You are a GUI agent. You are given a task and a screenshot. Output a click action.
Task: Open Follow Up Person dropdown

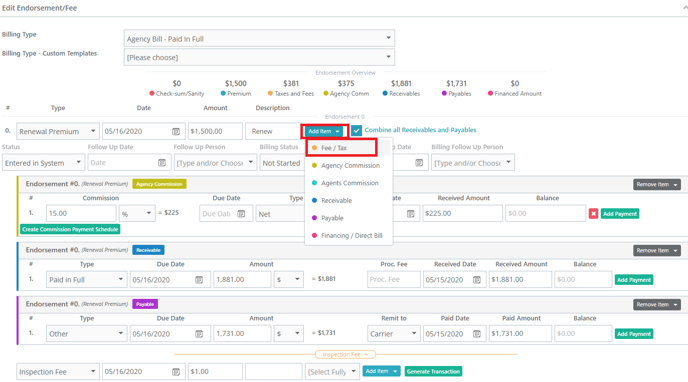coord(215,163)
